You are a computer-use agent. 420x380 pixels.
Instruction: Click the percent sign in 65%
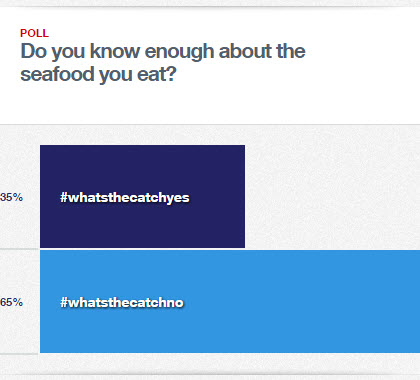tap(18, 302)
